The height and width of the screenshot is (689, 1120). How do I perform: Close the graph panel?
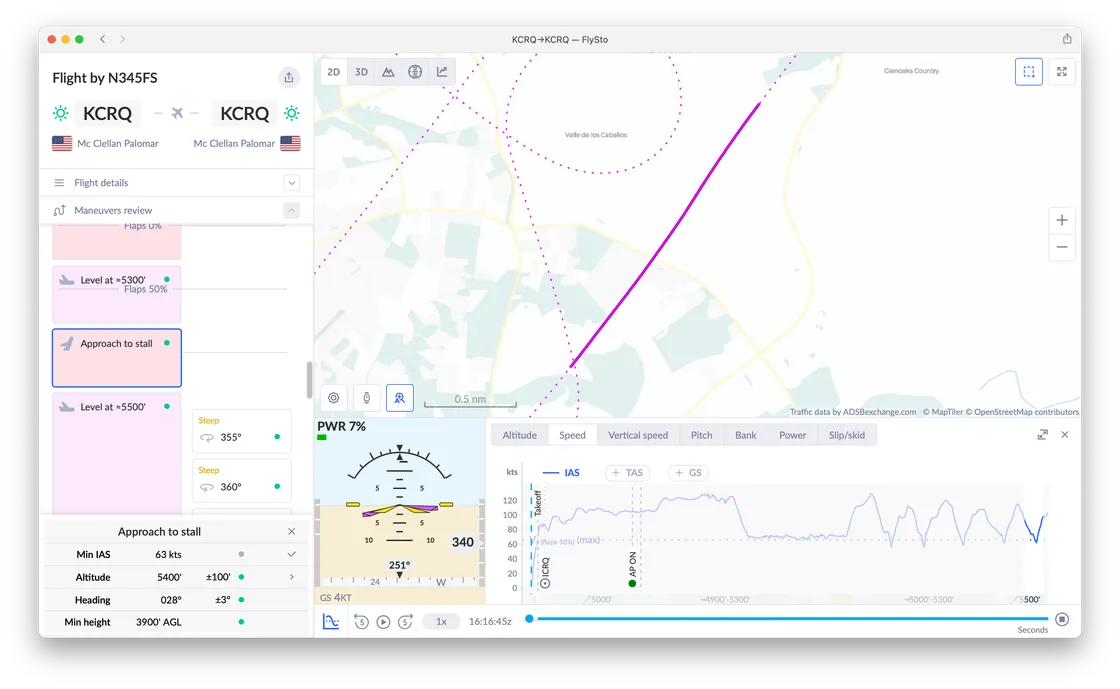(x=1065, y=434)
